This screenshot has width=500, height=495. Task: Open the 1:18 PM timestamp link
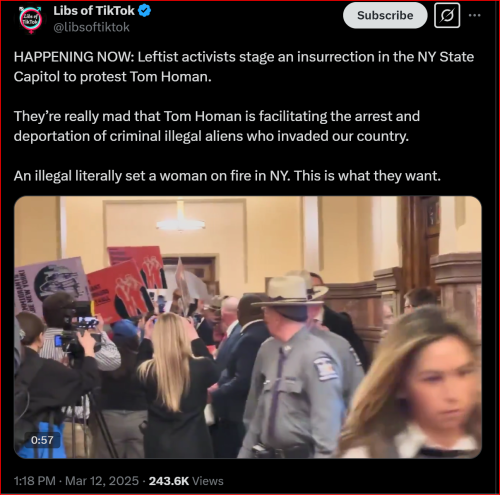coord(35,481)
